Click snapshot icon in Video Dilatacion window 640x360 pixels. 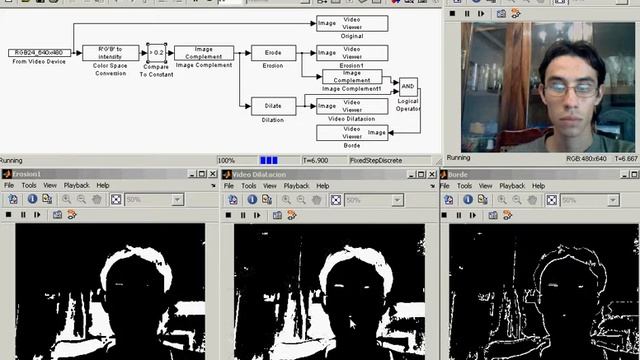pos(277,215)
